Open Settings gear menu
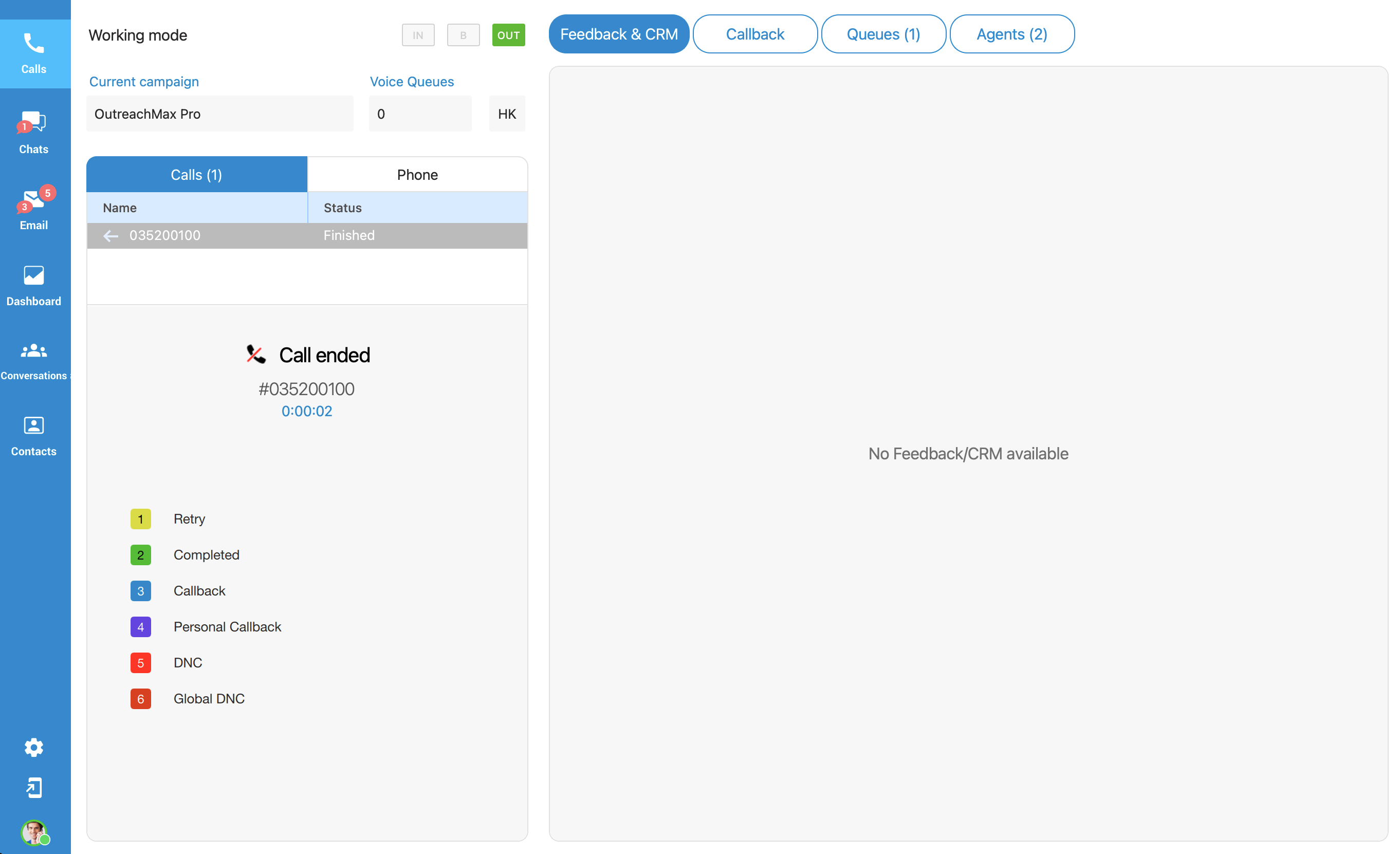This screenshot has height=854, width=1400. [33, 747]
